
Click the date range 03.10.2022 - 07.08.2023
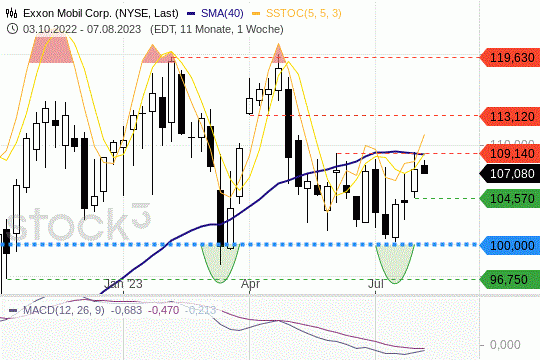(x=82, y=29)
